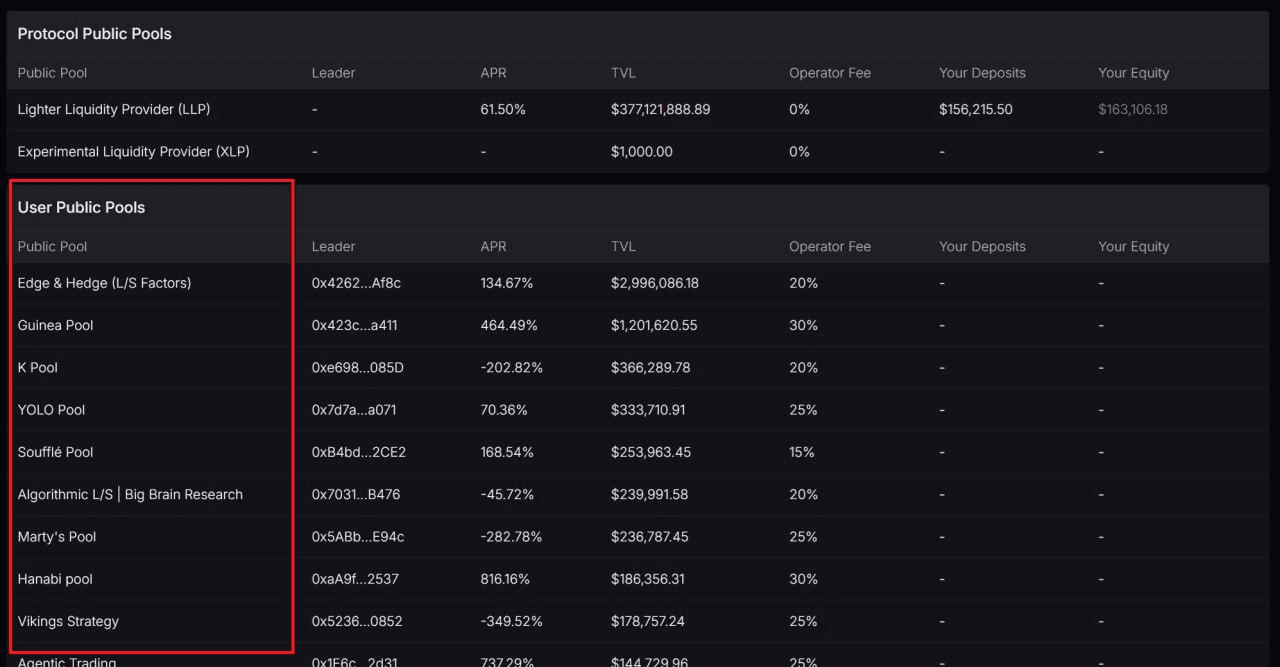Screen dimensions: 1280x667
Task: Sort User Public Pools by TVL column
Action: pos(623,247)
